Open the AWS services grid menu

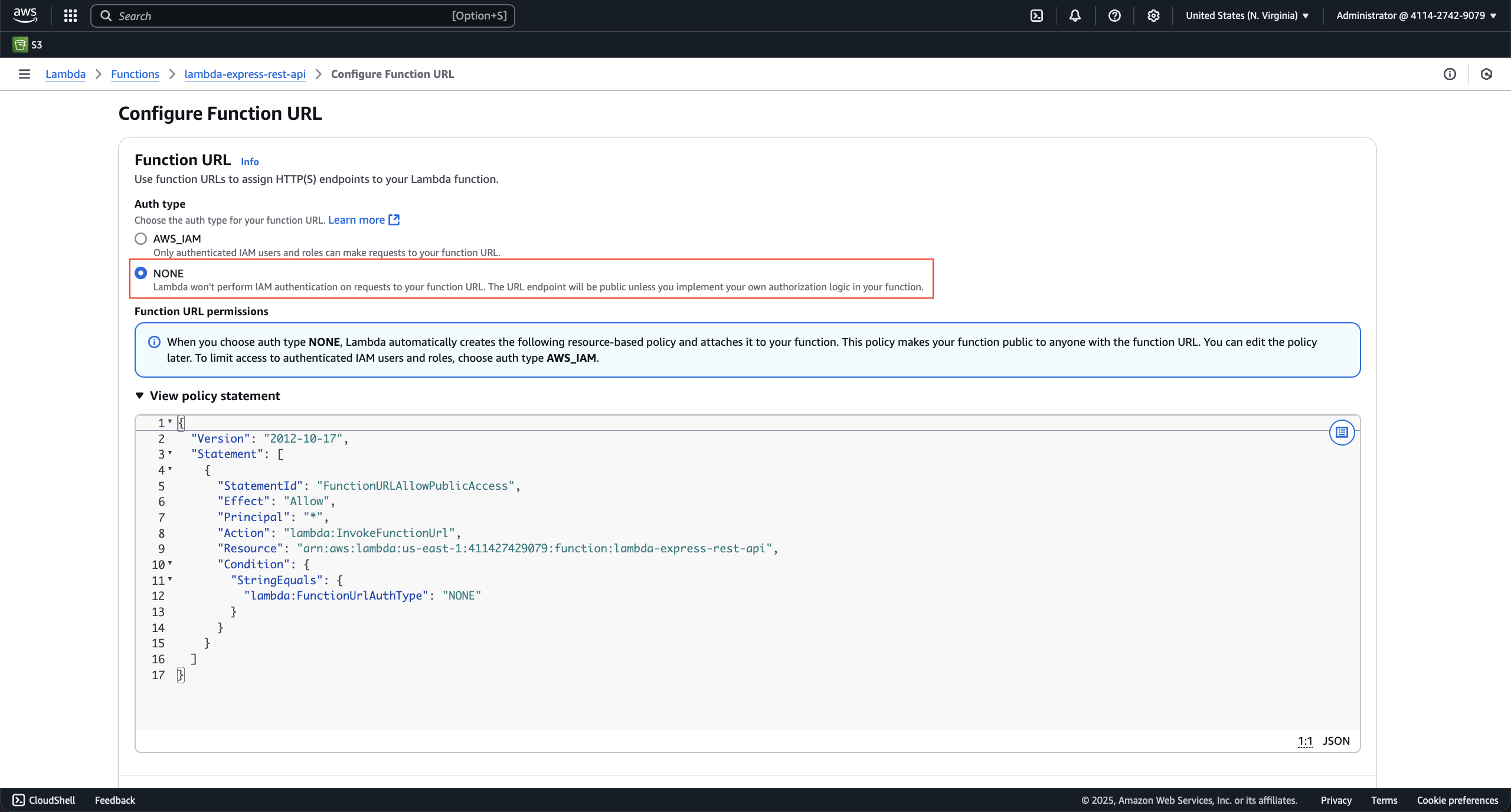point(70,16)
